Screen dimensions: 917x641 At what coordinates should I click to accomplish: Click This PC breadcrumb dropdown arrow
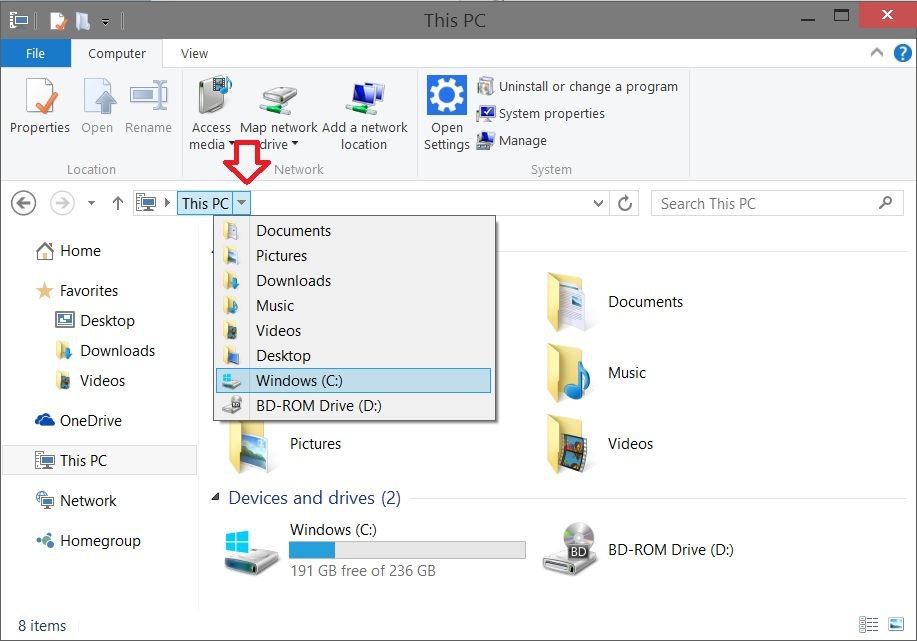(x=242, y=203)
